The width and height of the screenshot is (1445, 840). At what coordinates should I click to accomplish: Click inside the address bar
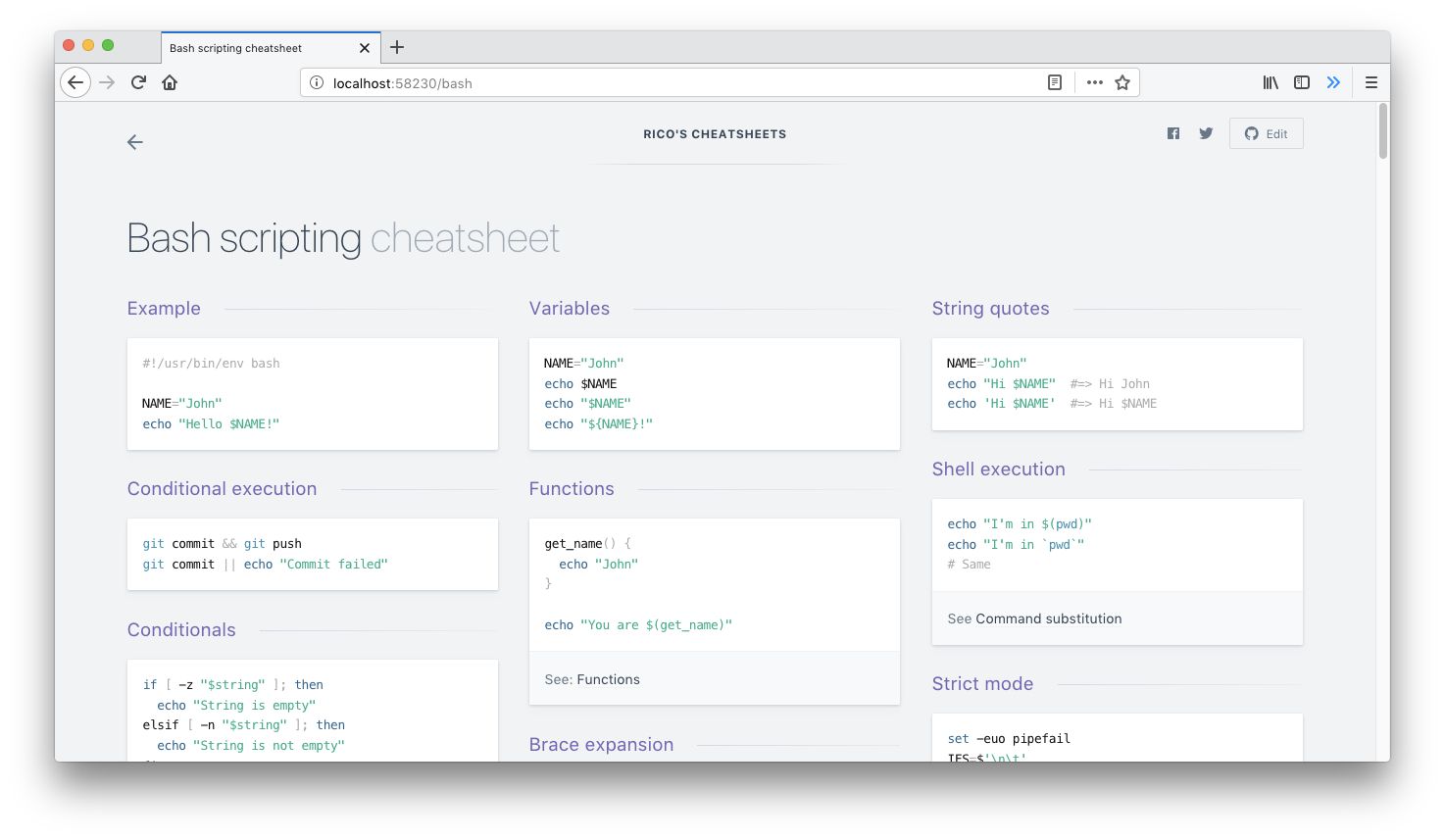click(x=588, y=82)
